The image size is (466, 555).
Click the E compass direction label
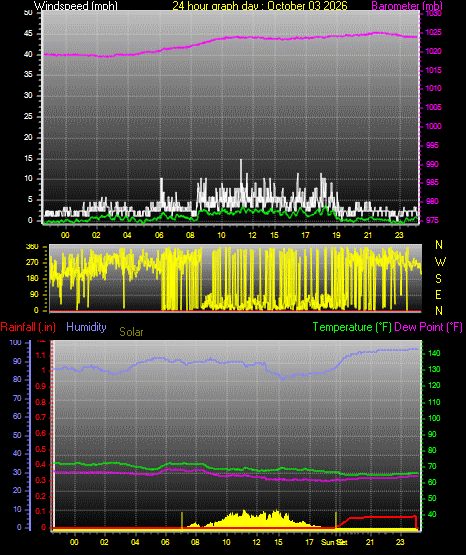[x=438, y=295]
